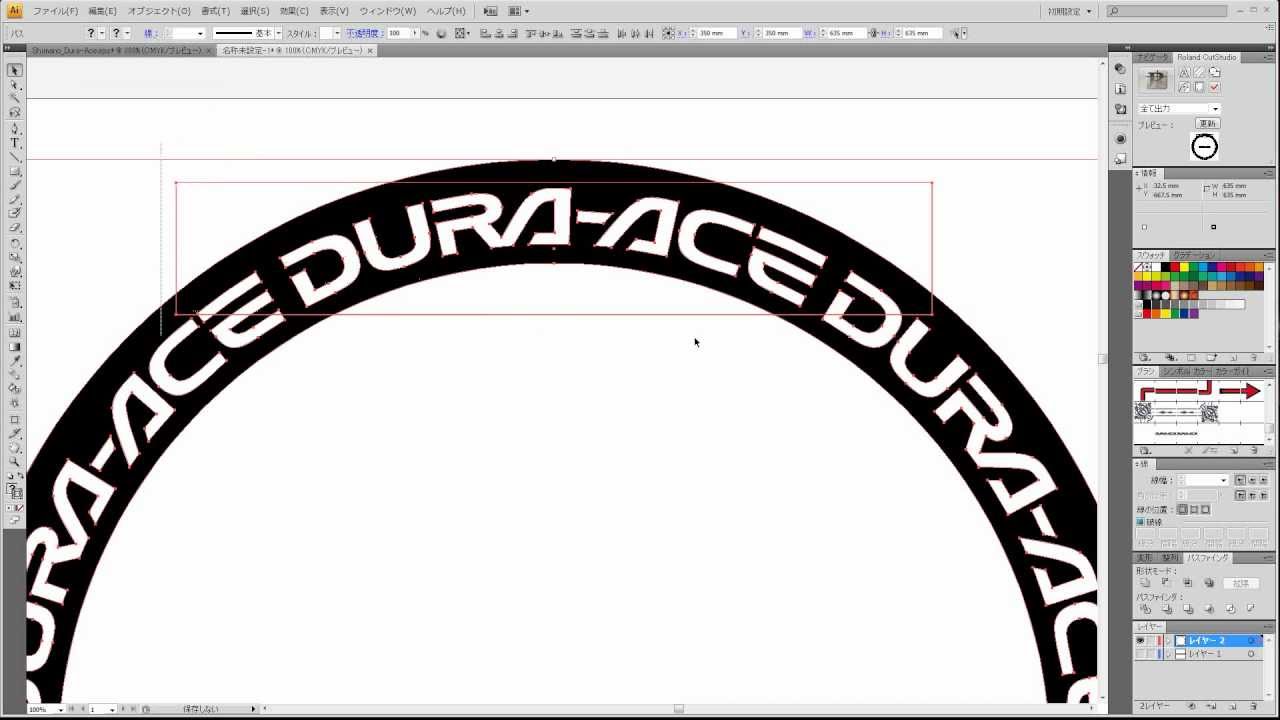Click 拡張 expand button in Pathfinder
The height and width of the screenshot is (720, 1280).
1241,583
